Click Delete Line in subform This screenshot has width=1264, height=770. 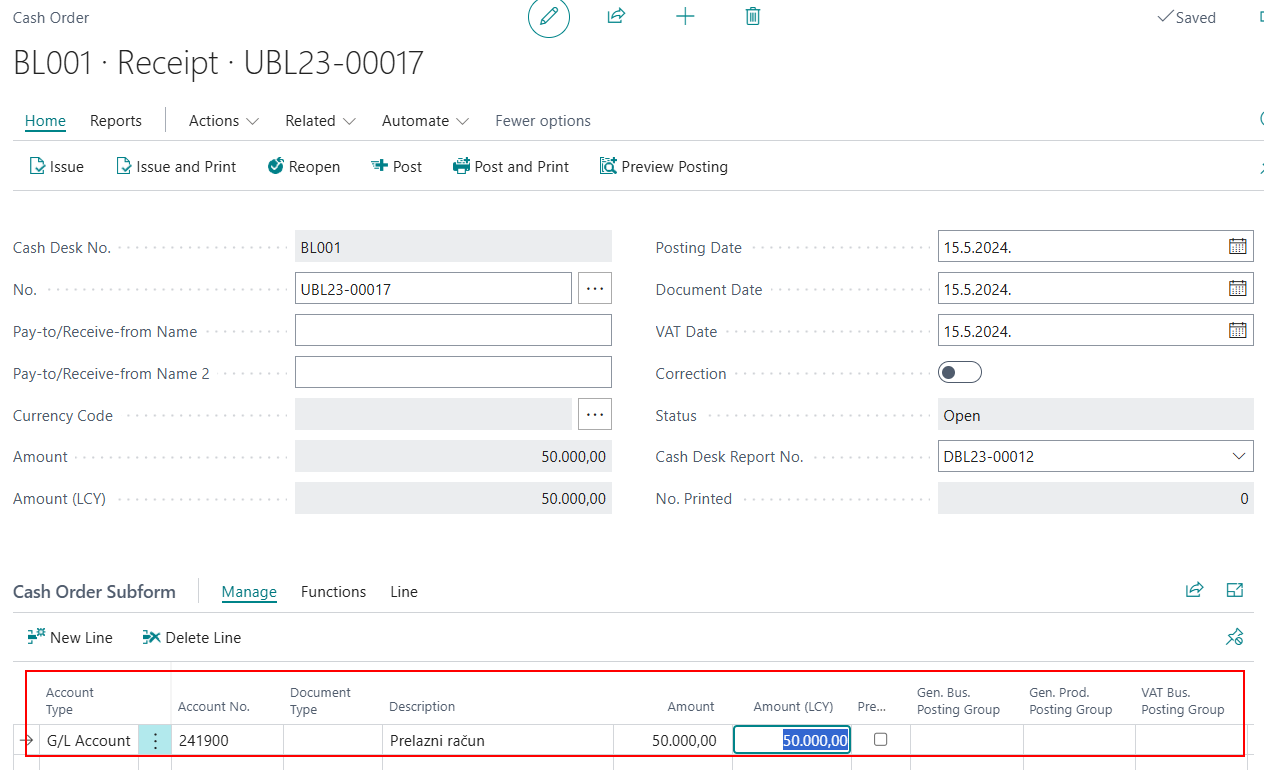click(x=192, y=637)
